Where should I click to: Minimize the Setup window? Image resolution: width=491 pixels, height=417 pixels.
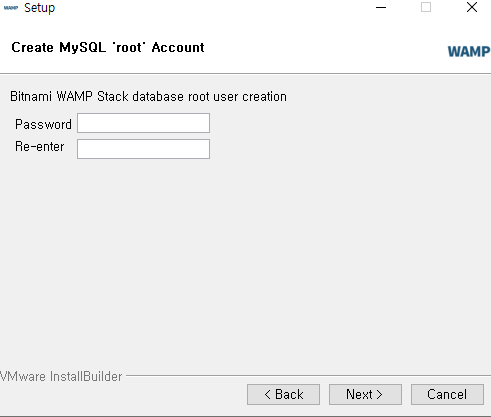(381, 7)
